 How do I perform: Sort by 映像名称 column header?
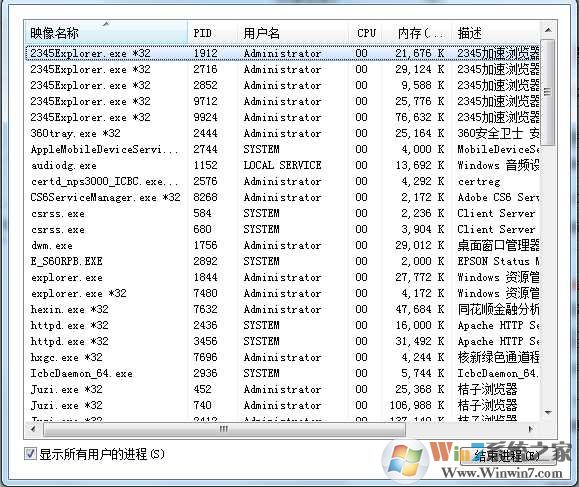pyautogui.click(x=106, y=33)
